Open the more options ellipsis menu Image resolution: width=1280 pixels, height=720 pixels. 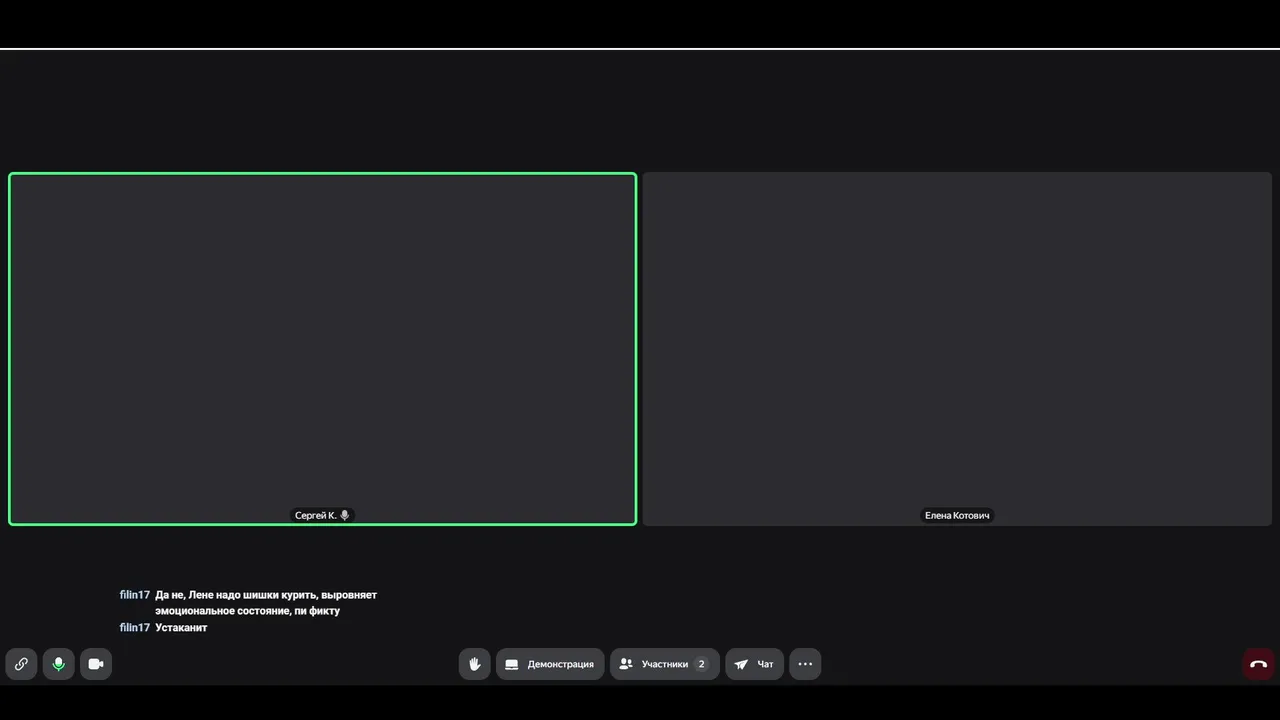coord(805,664)
